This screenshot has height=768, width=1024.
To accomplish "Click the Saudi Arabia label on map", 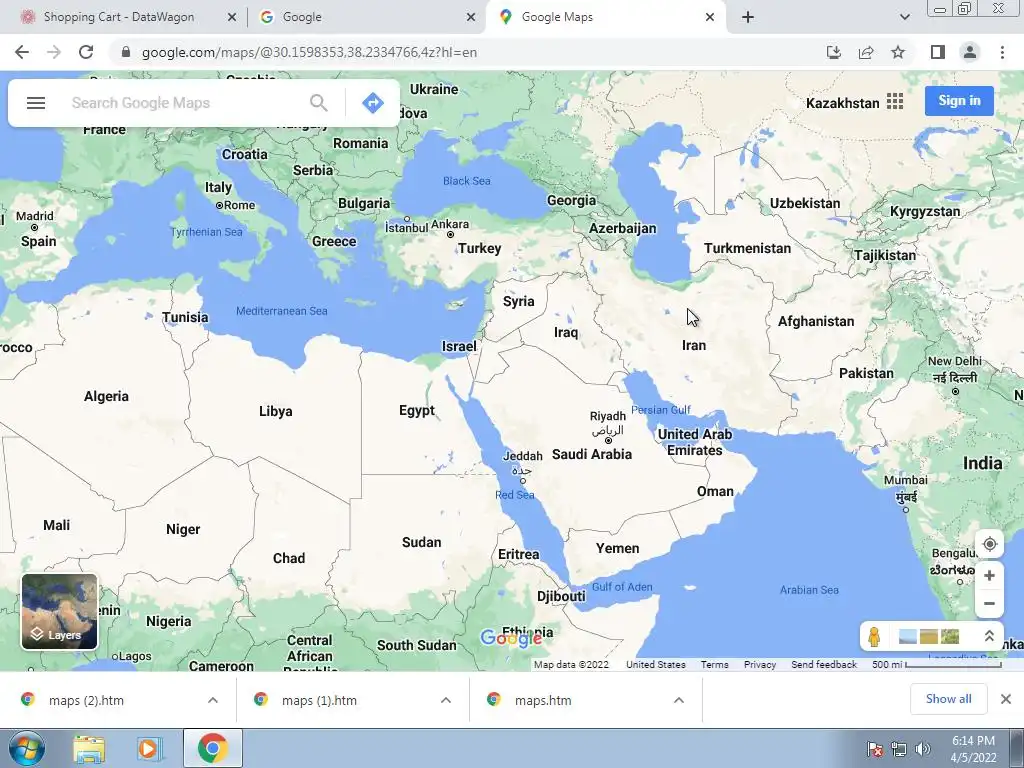I will tap(592, 455).
